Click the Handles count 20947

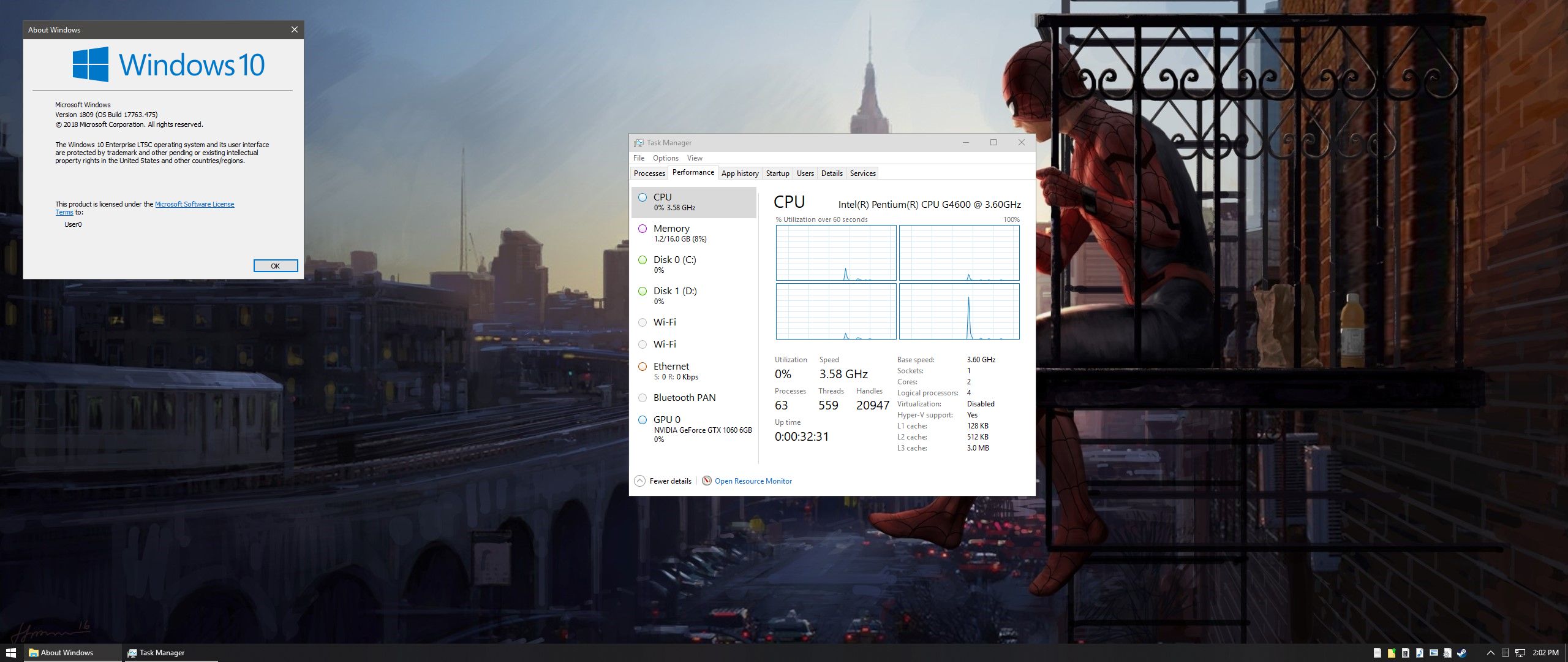(x=872, y=405)
